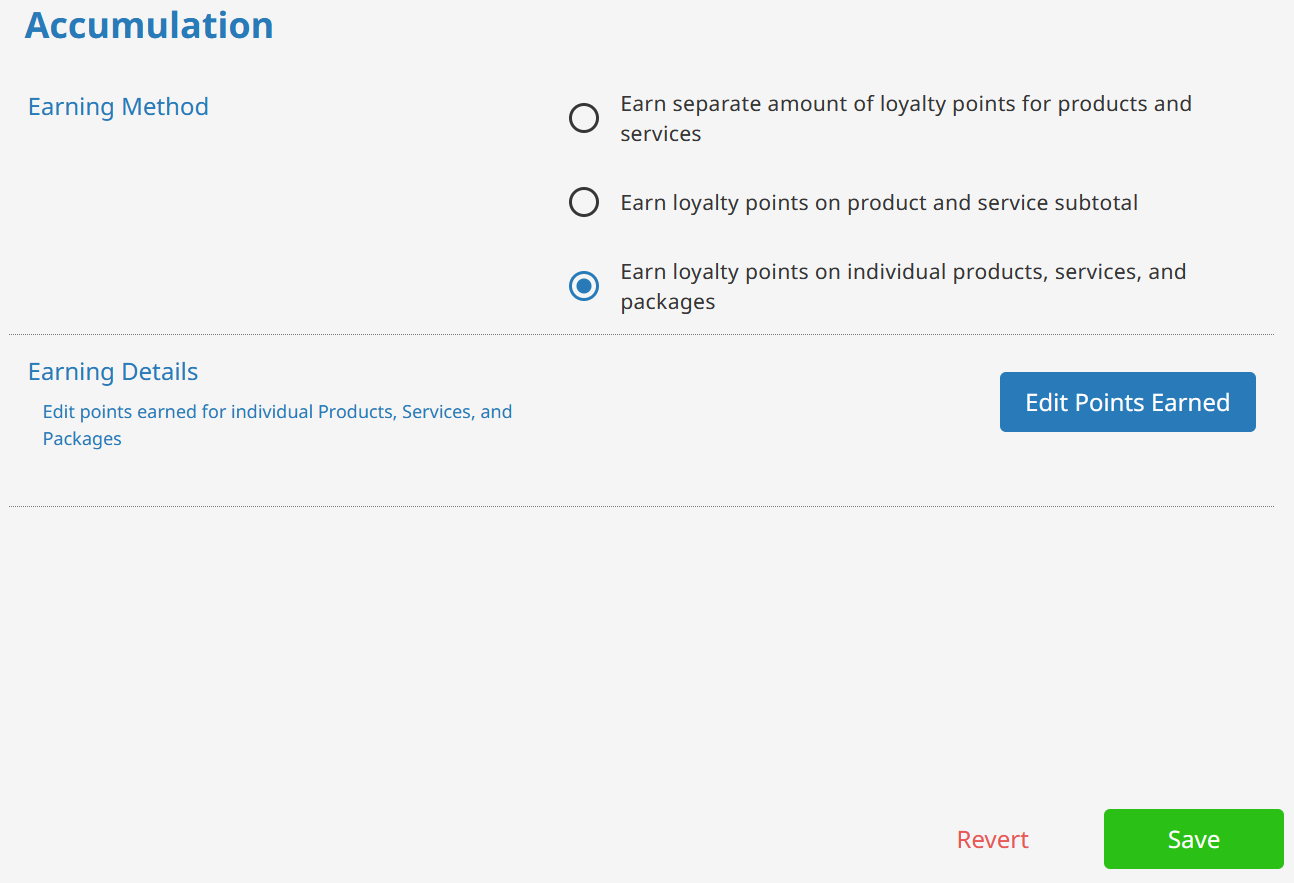Click the word 'services' under the first earning option
The width and height of the screenshot is (1294, 883).
click(660, 134)
